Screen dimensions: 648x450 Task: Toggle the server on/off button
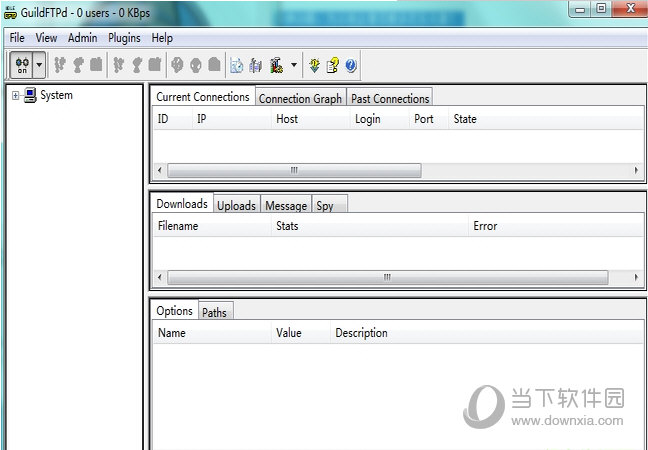point(22,65)
